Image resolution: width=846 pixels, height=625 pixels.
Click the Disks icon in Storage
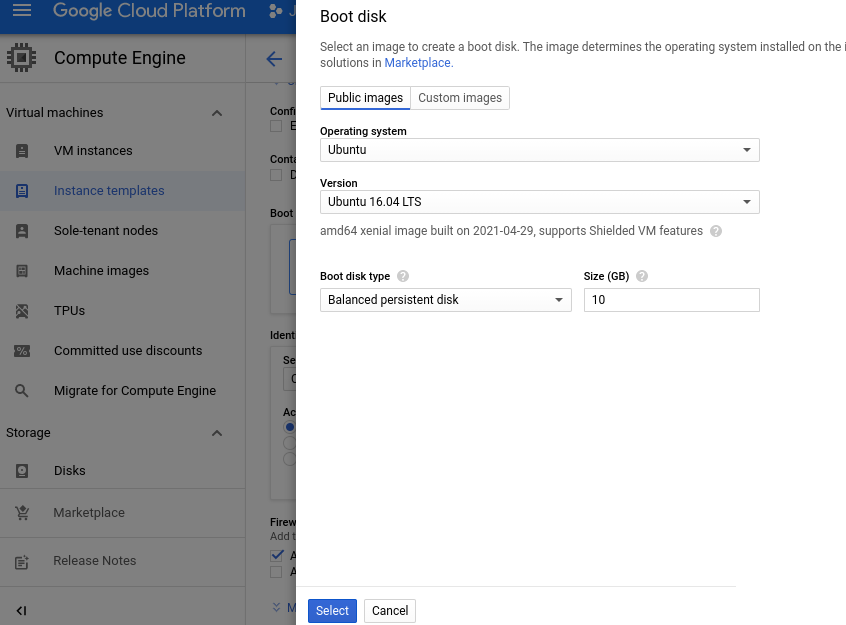(x=22, y=471)
